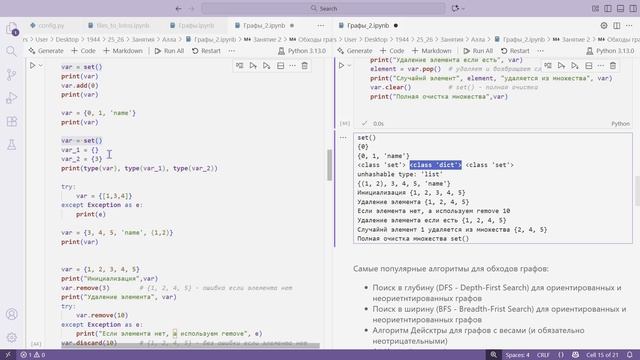The width and height of the screenshot is (640, 360).
Task: Open the Explorer view in activity bar
Action: pos(11,29)
